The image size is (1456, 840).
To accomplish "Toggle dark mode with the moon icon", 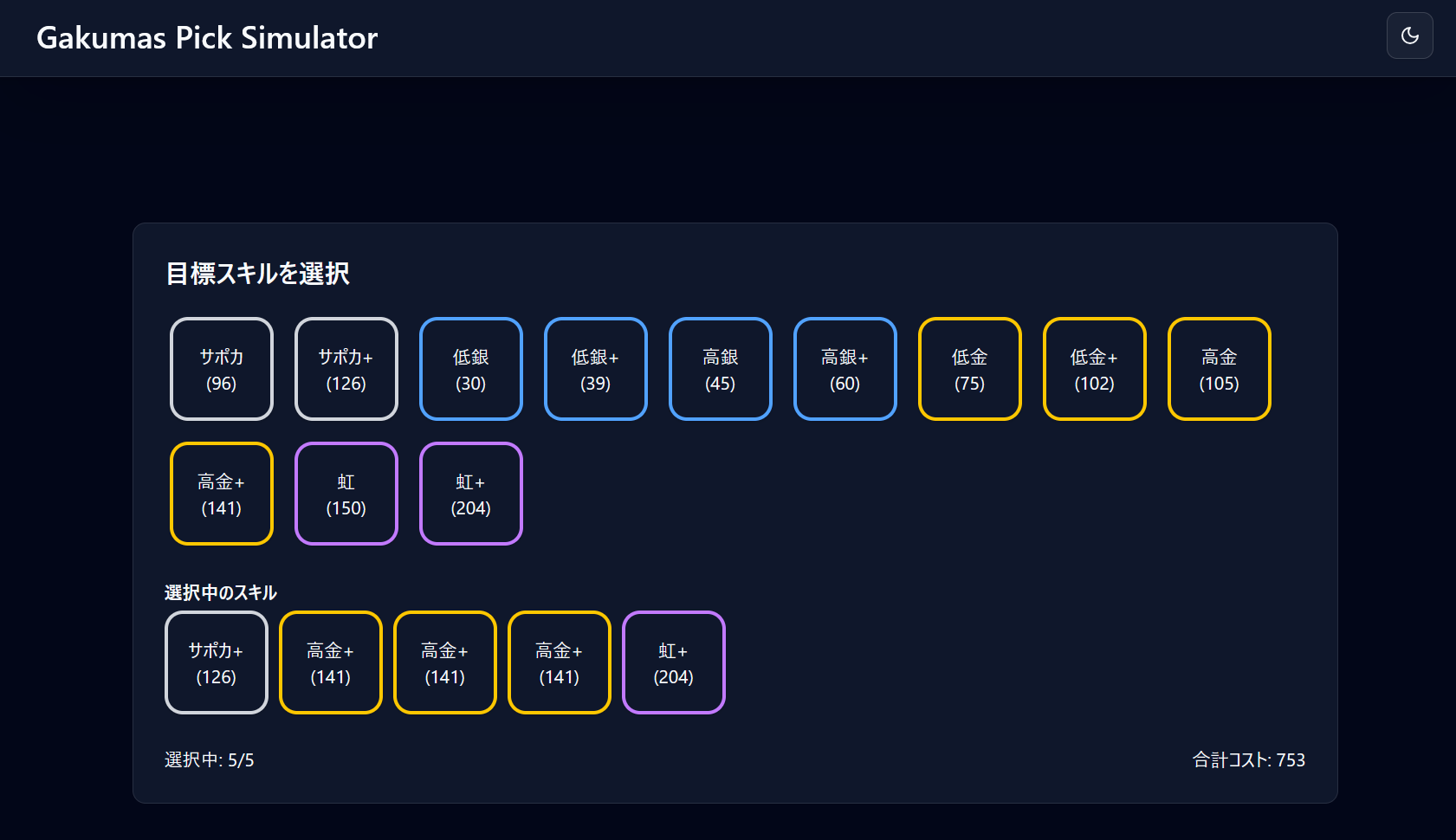I will click(1409, 36).
